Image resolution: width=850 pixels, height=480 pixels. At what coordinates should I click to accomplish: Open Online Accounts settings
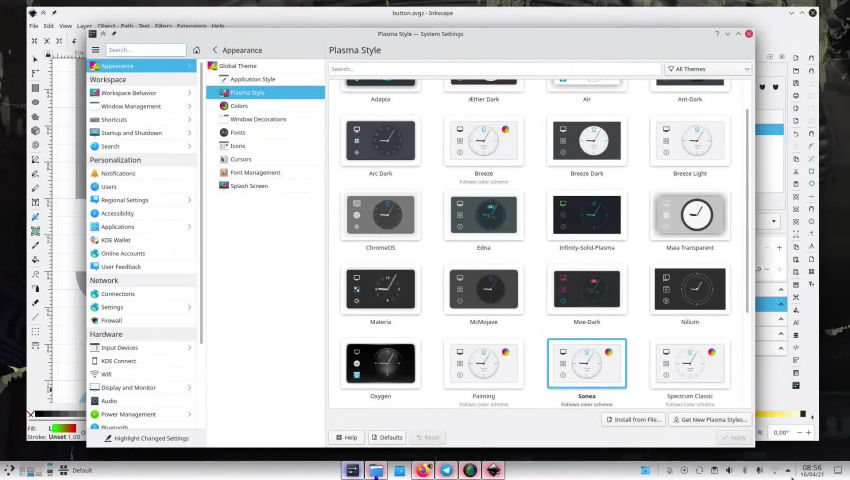click(x=143, y=253)
